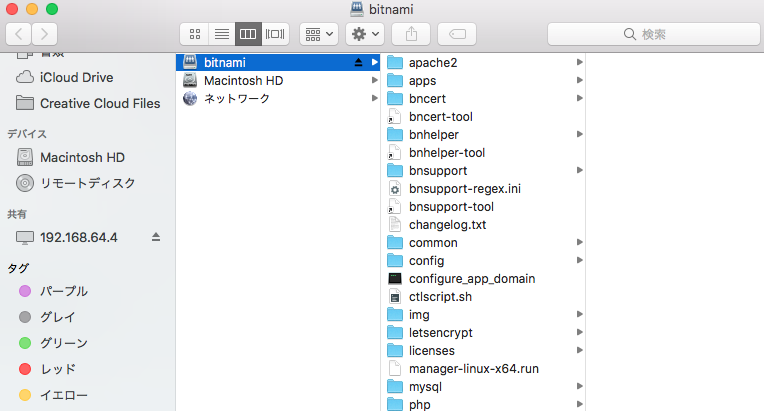Click the Edit Tags toolbar button
Image resolution: width=764 pixels, height=411 pixels.
click(457, 34)
